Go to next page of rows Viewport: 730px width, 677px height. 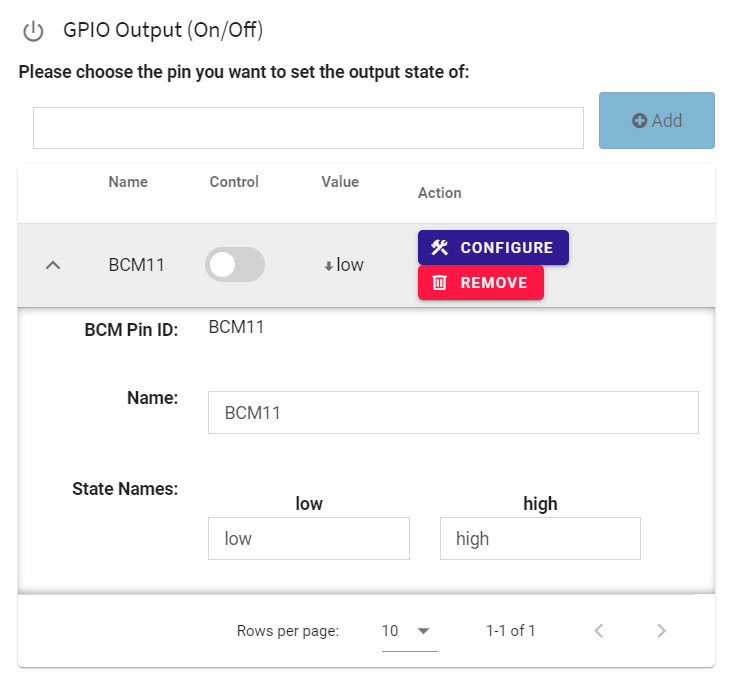662,631
